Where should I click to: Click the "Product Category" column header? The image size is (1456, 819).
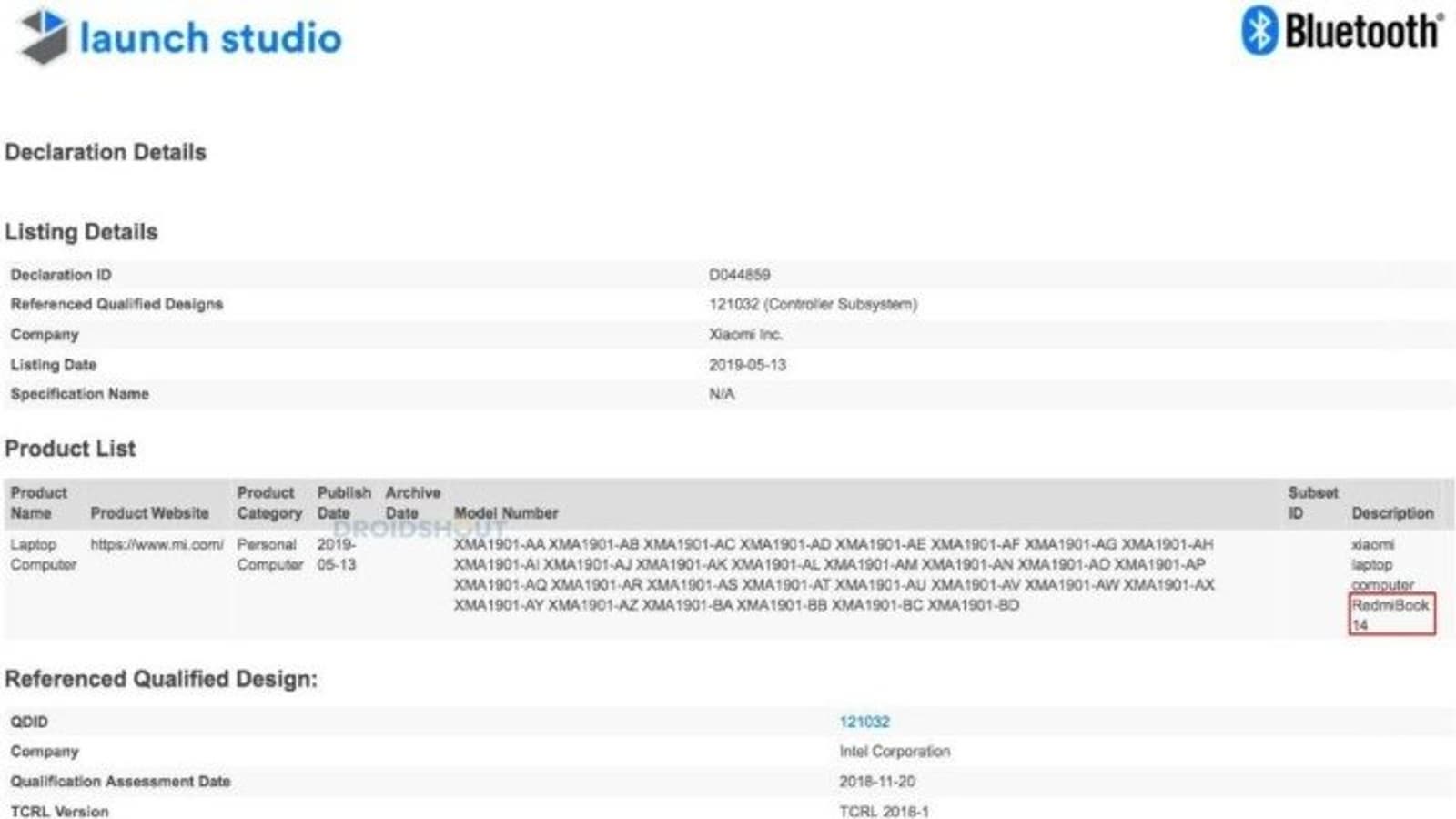[269, 502]
